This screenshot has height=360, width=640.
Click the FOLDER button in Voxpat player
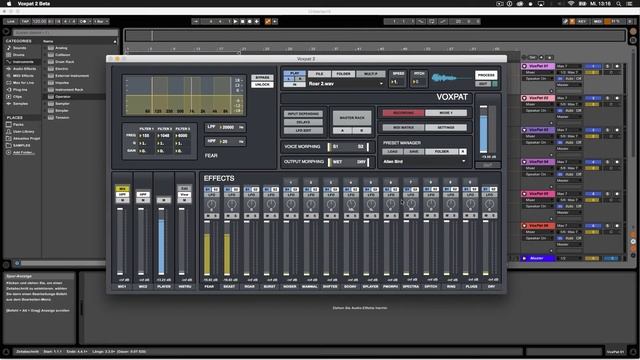[x=343, y=74]
